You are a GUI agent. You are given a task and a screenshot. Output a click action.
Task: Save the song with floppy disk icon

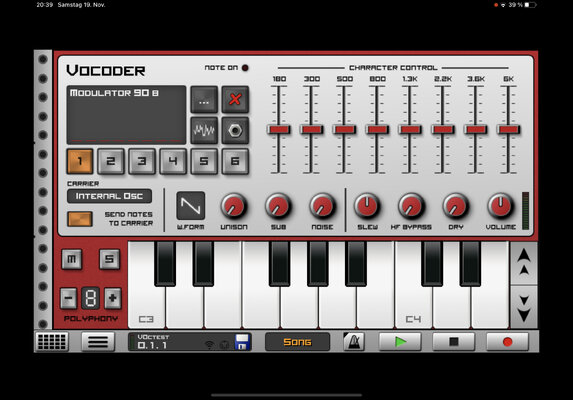click(242, 342)
